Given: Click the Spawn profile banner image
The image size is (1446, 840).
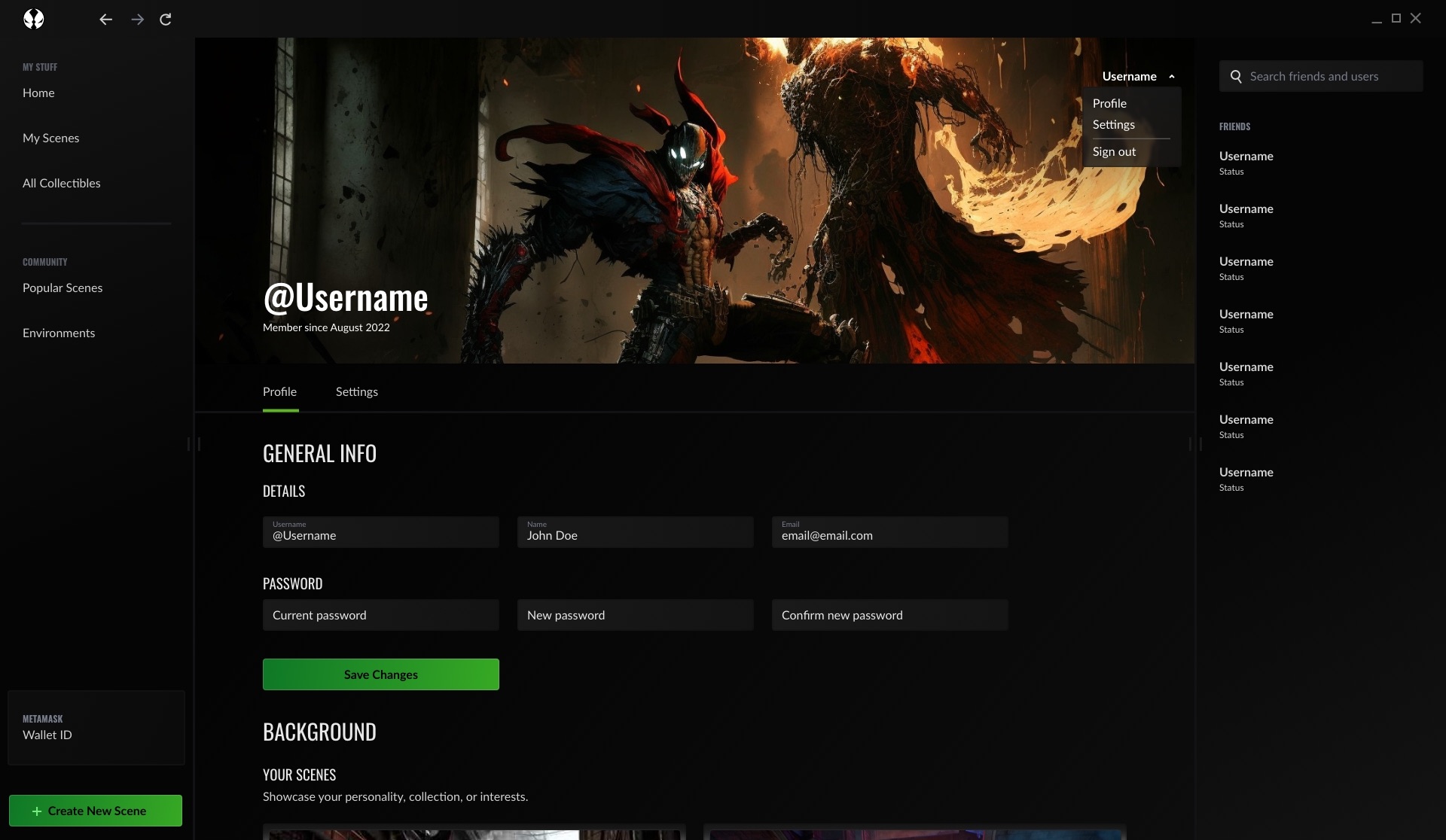Looking at the screenshot, I should click(694, 200).
